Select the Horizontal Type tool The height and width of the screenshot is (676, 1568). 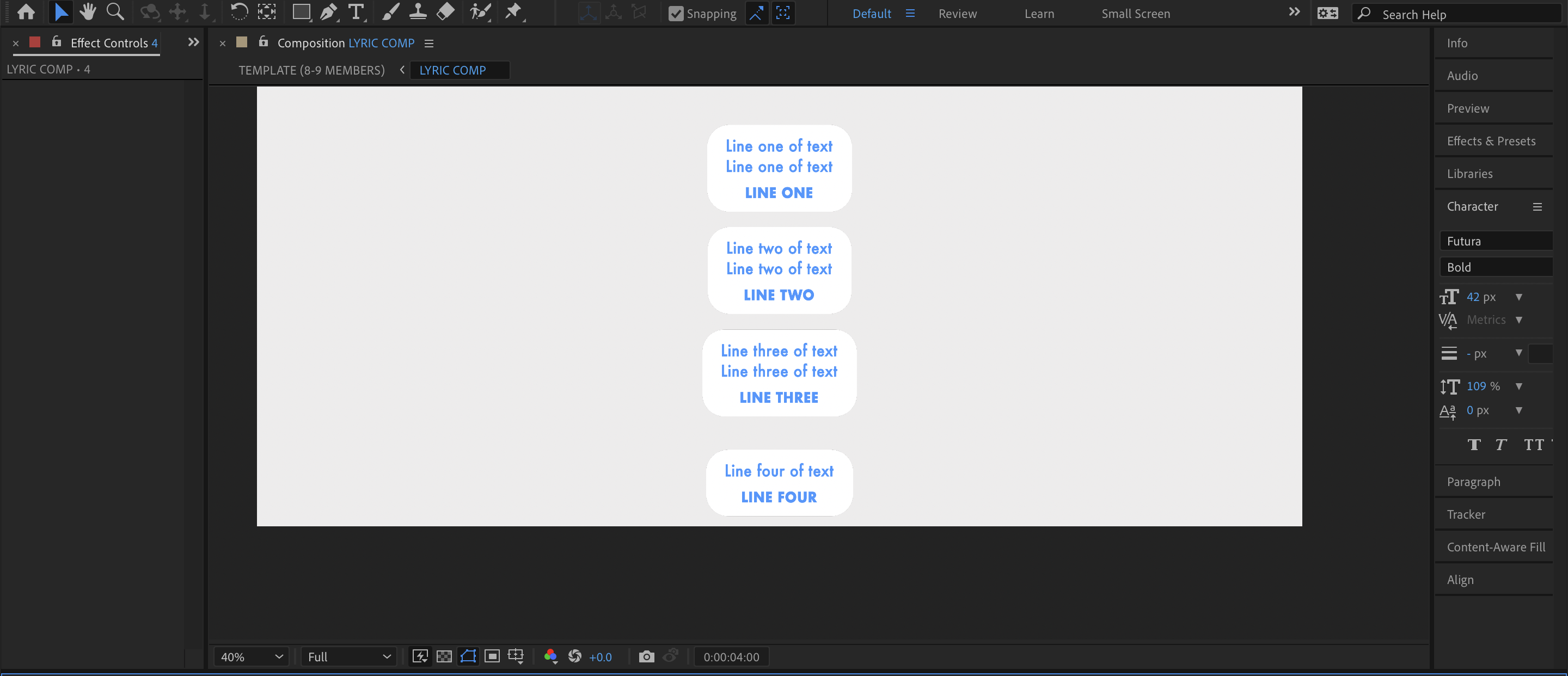click(x=356, y=11)
